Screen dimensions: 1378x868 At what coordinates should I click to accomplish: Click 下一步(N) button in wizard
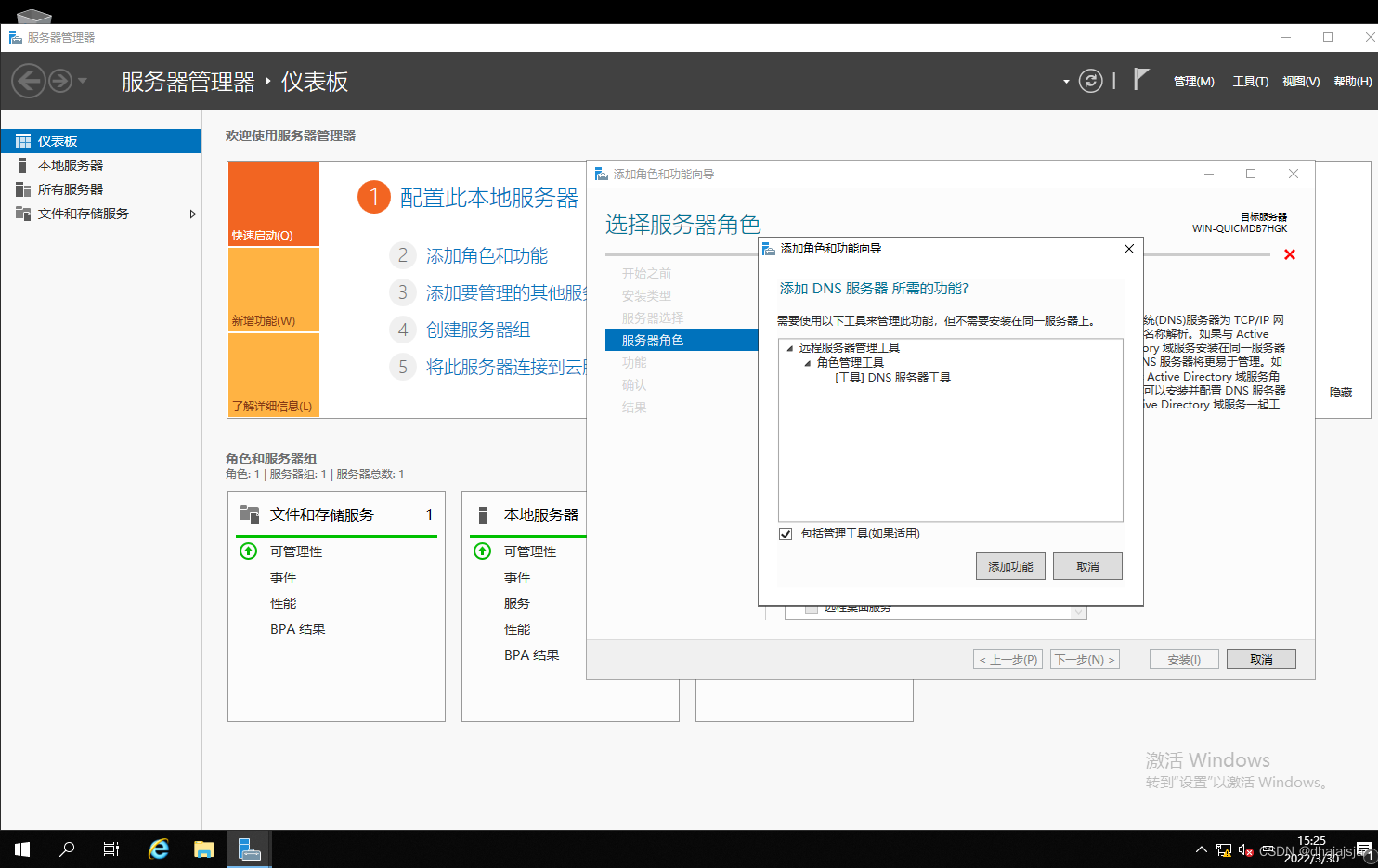click(x=1085, y=659)
